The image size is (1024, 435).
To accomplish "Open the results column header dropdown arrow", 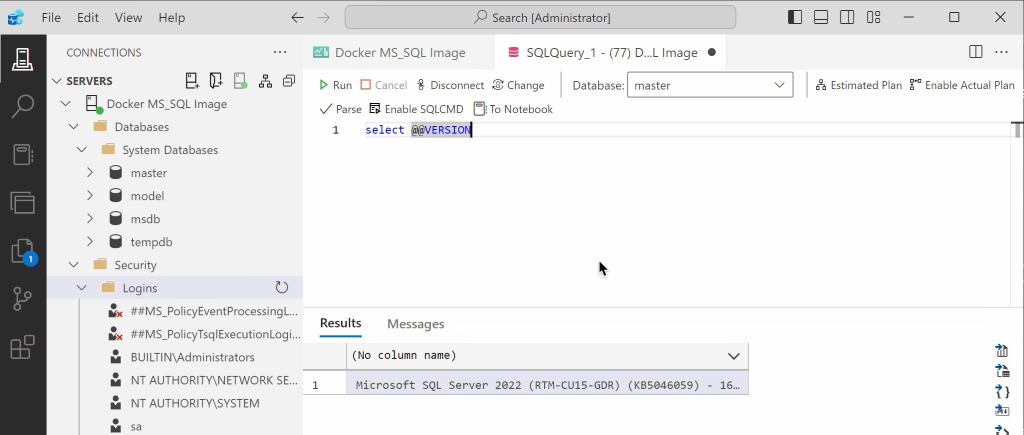I will coord(733,356).
